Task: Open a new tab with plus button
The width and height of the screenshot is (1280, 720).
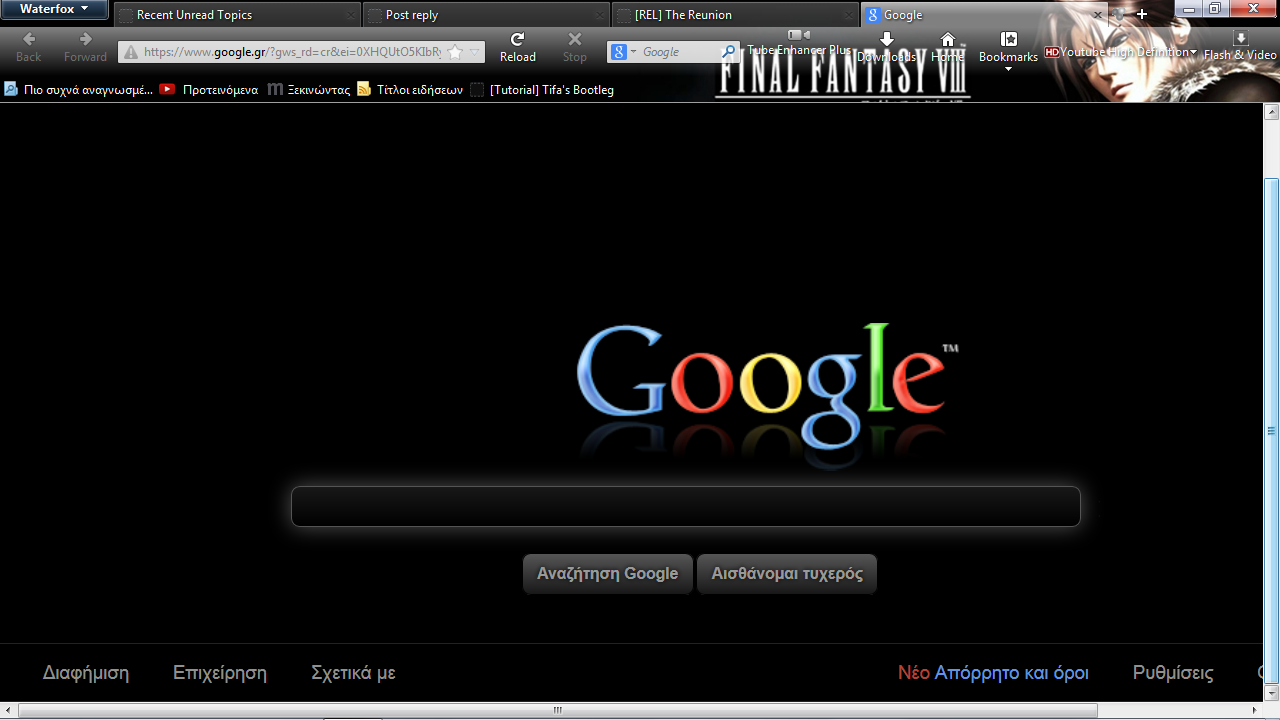Action: pyautogui.click(x=1142, y=14)
